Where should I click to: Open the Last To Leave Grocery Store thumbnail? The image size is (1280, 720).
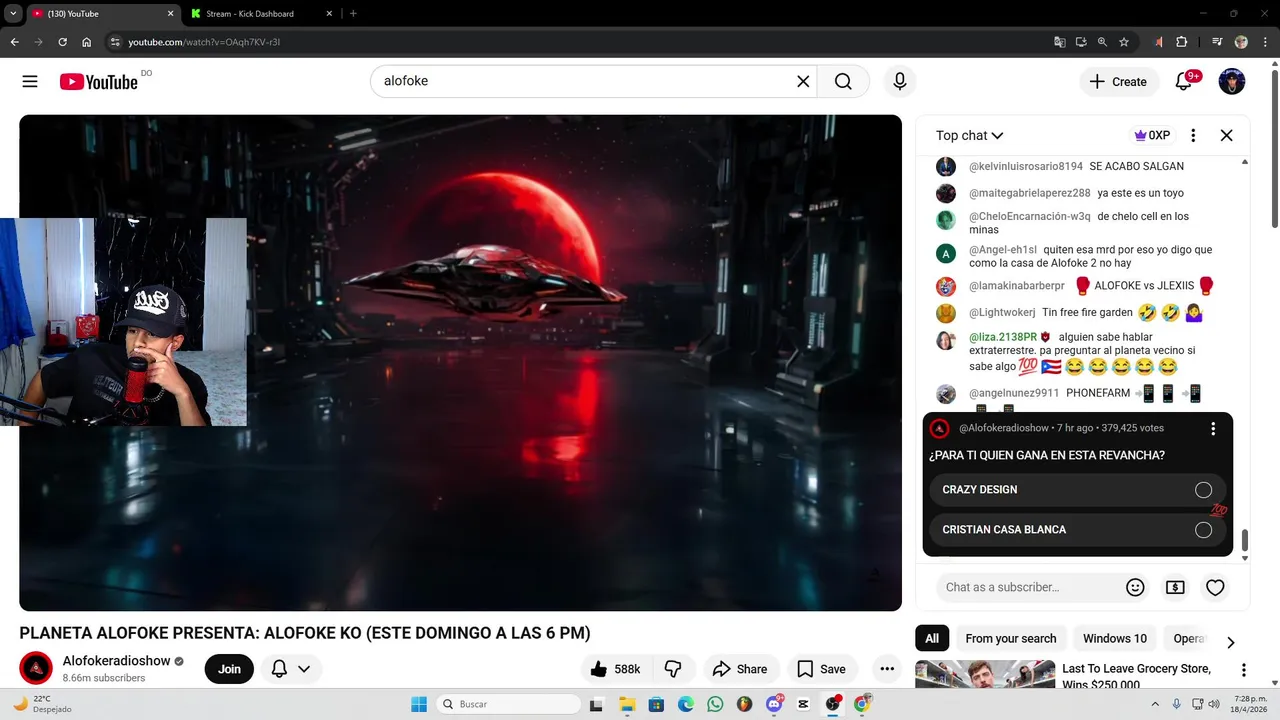(x=985, y=674)
